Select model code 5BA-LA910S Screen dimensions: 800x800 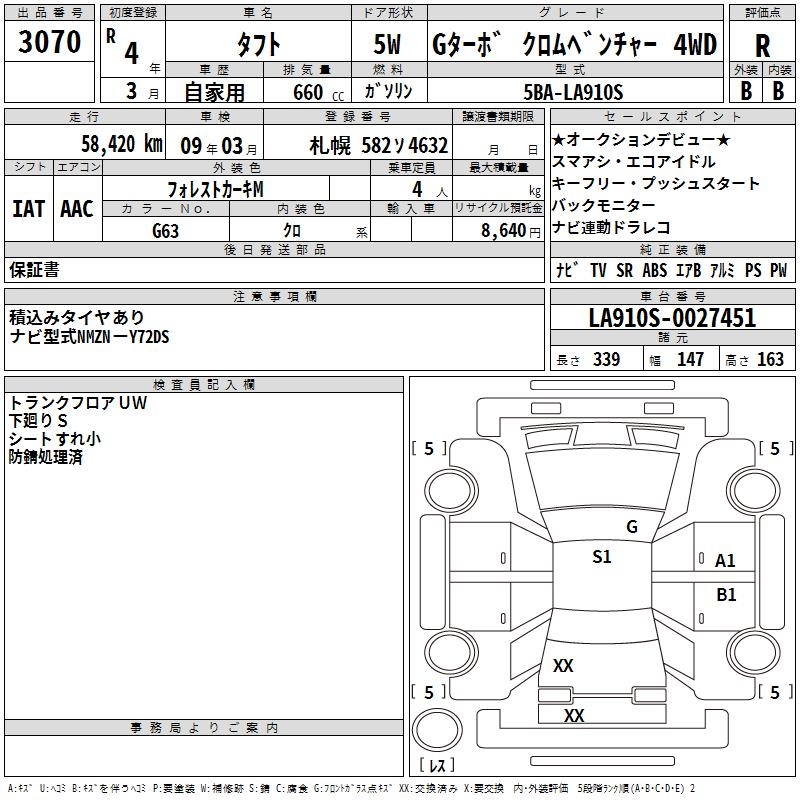coord(573,92)
